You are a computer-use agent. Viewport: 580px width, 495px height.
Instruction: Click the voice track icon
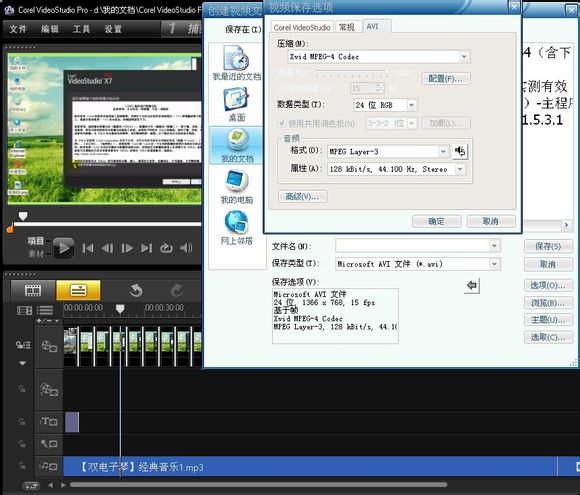pyautogui.click(x=49, y=444)
